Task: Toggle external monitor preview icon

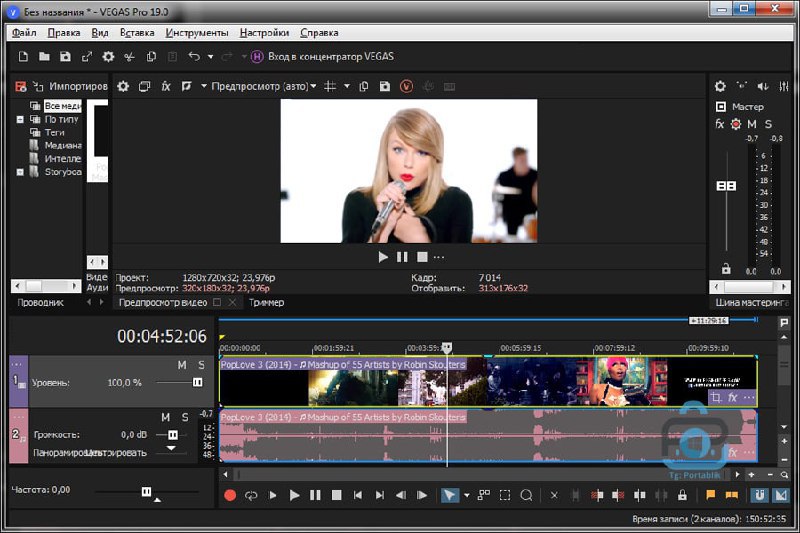Action: point(144,86)
